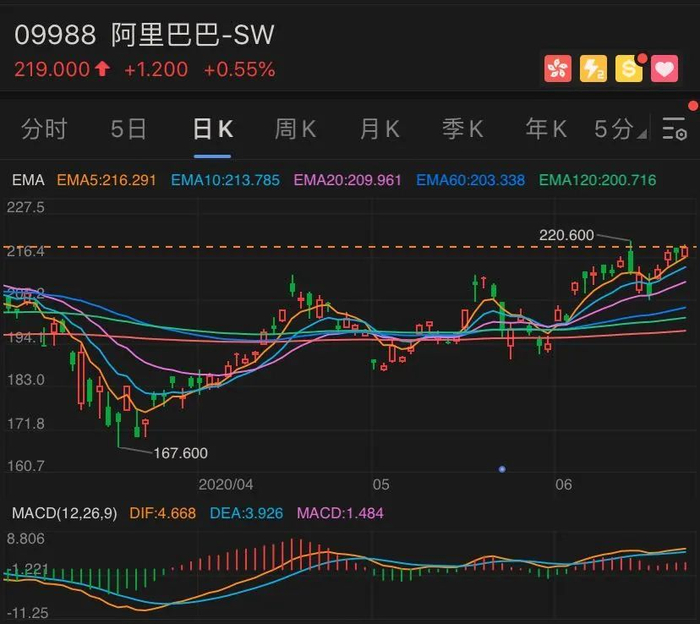Viewport: 700px width, 624px height.
Task: Open the yellow dollar sign icon
Action: point(629,69)
